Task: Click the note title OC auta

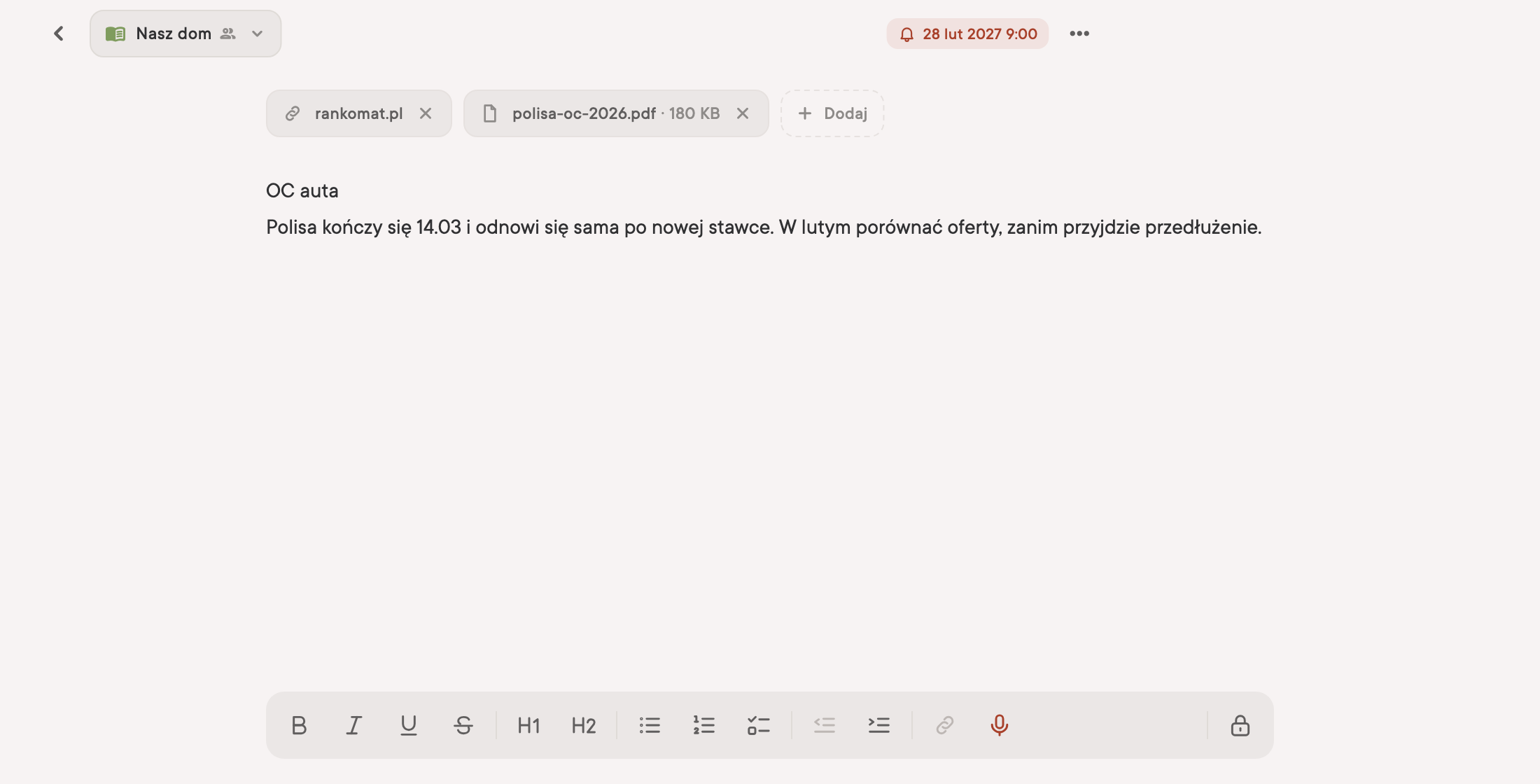Action: 302,190
